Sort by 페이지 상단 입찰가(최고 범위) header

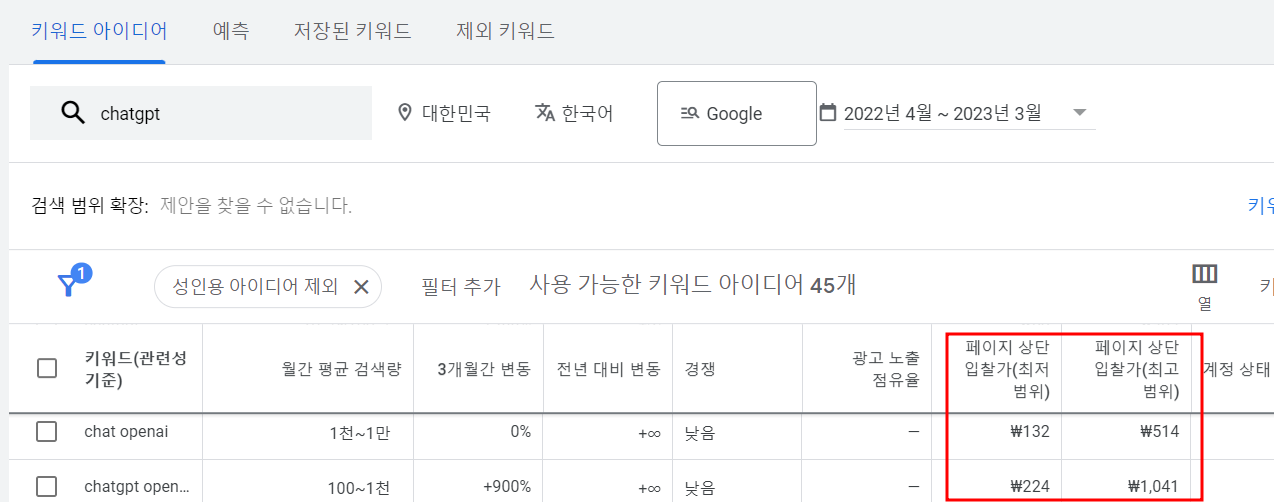click(x=1137, y=369)
